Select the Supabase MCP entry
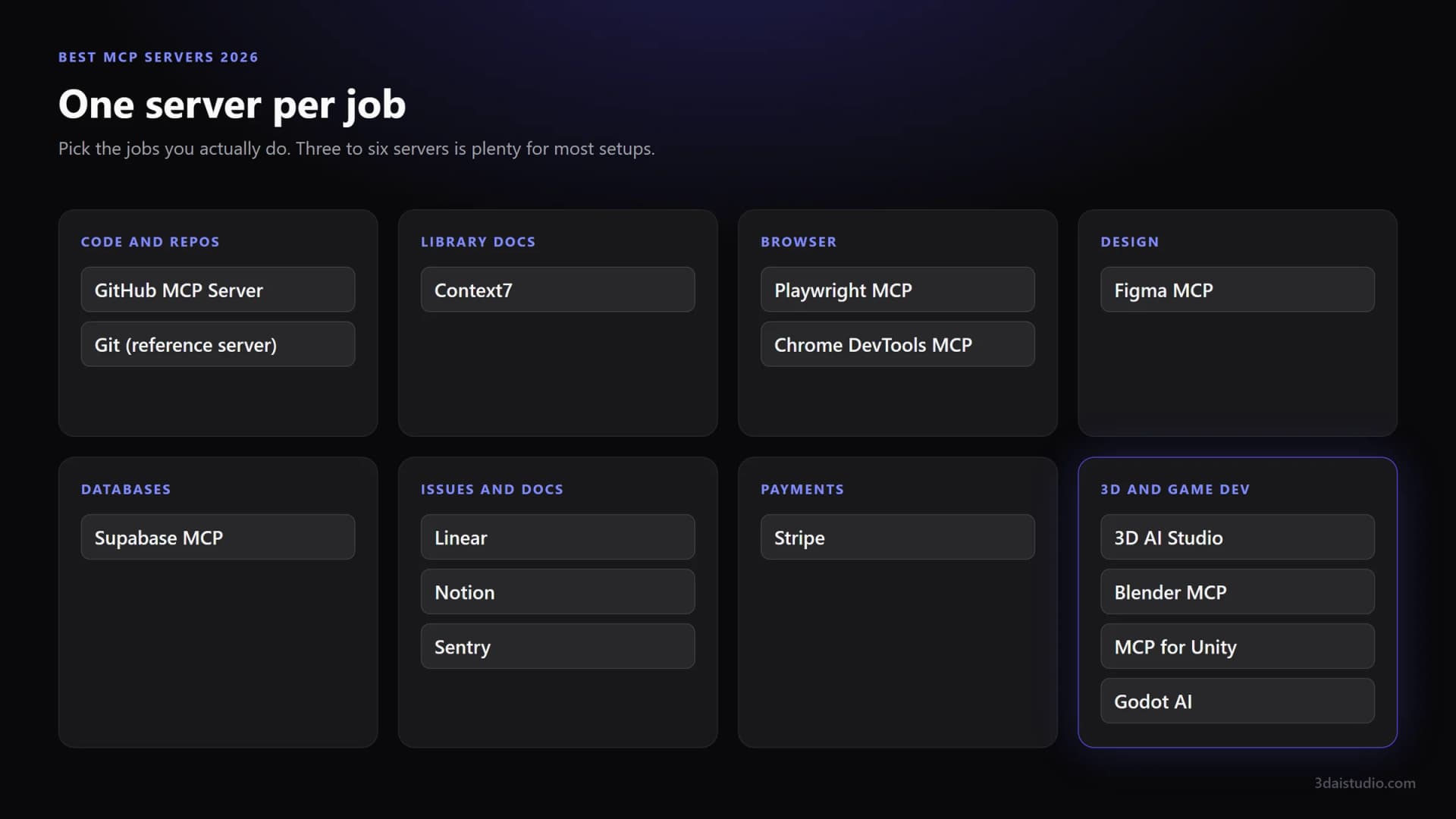This screenshot has width=1456, height=819. click(218, 537)
